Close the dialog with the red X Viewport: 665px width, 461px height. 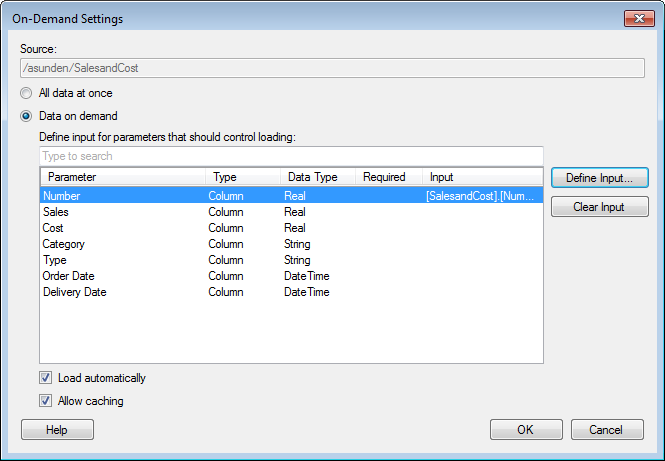(x=638, y=18)
